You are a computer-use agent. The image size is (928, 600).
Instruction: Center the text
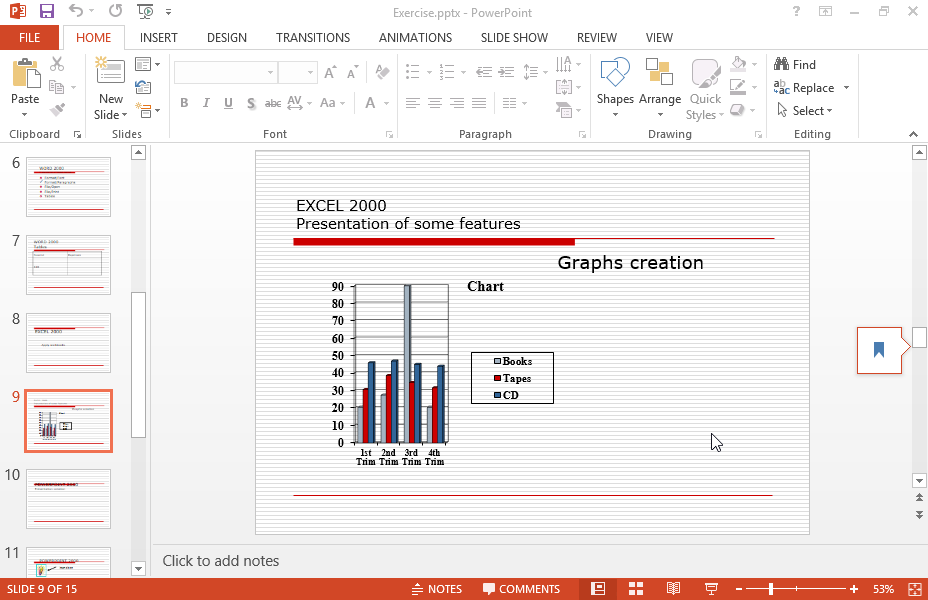pos(435,103)
